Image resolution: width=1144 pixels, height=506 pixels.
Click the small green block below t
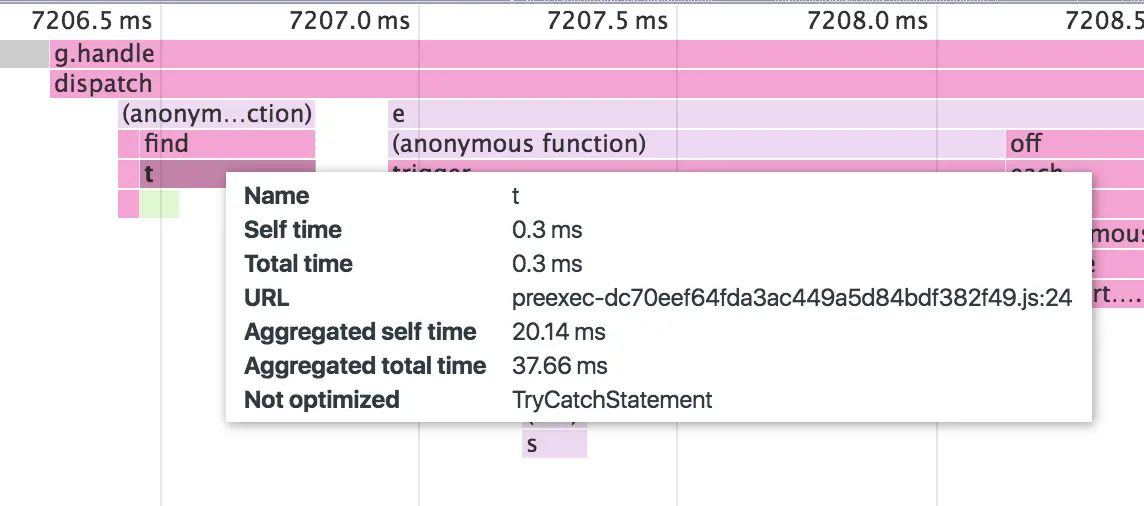pyautogui.click(x=159, y=204)
